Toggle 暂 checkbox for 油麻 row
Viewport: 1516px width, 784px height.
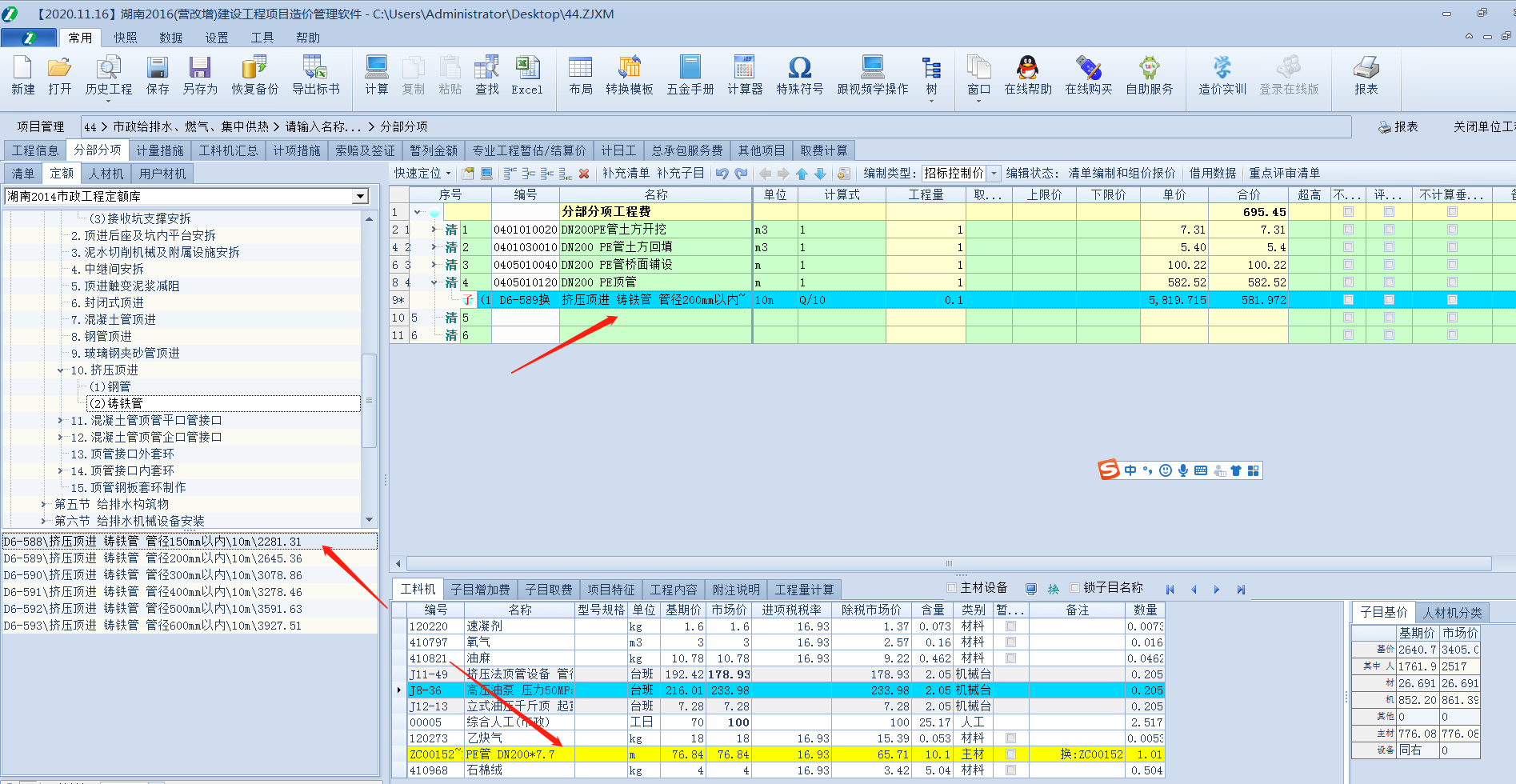[1010, 658]
